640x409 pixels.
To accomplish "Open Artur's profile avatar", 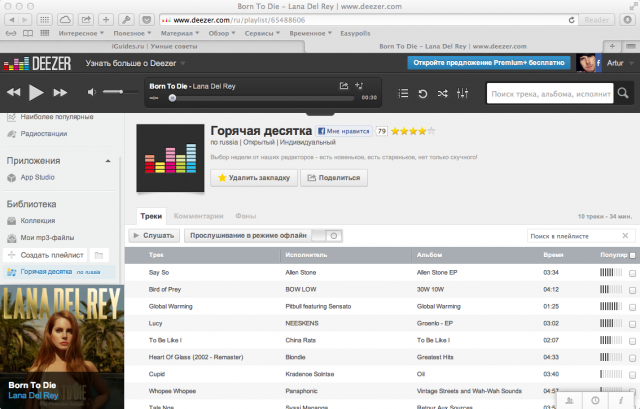I will tap(586, 63).
